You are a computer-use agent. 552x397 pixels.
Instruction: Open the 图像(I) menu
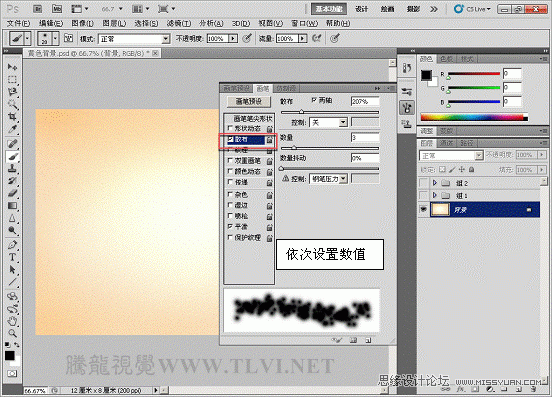point(82,23)
